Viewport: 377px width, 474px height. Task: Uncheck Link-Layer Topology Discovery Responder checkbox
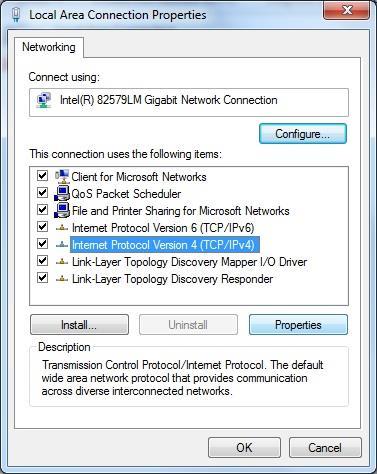click(x=42, y=277)
